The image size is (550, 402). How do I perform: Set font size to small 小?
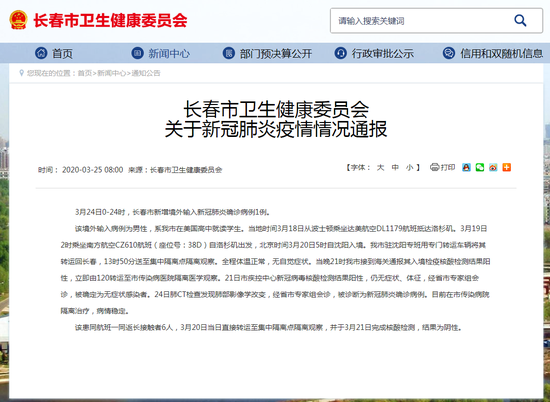[x=409, y=168]
